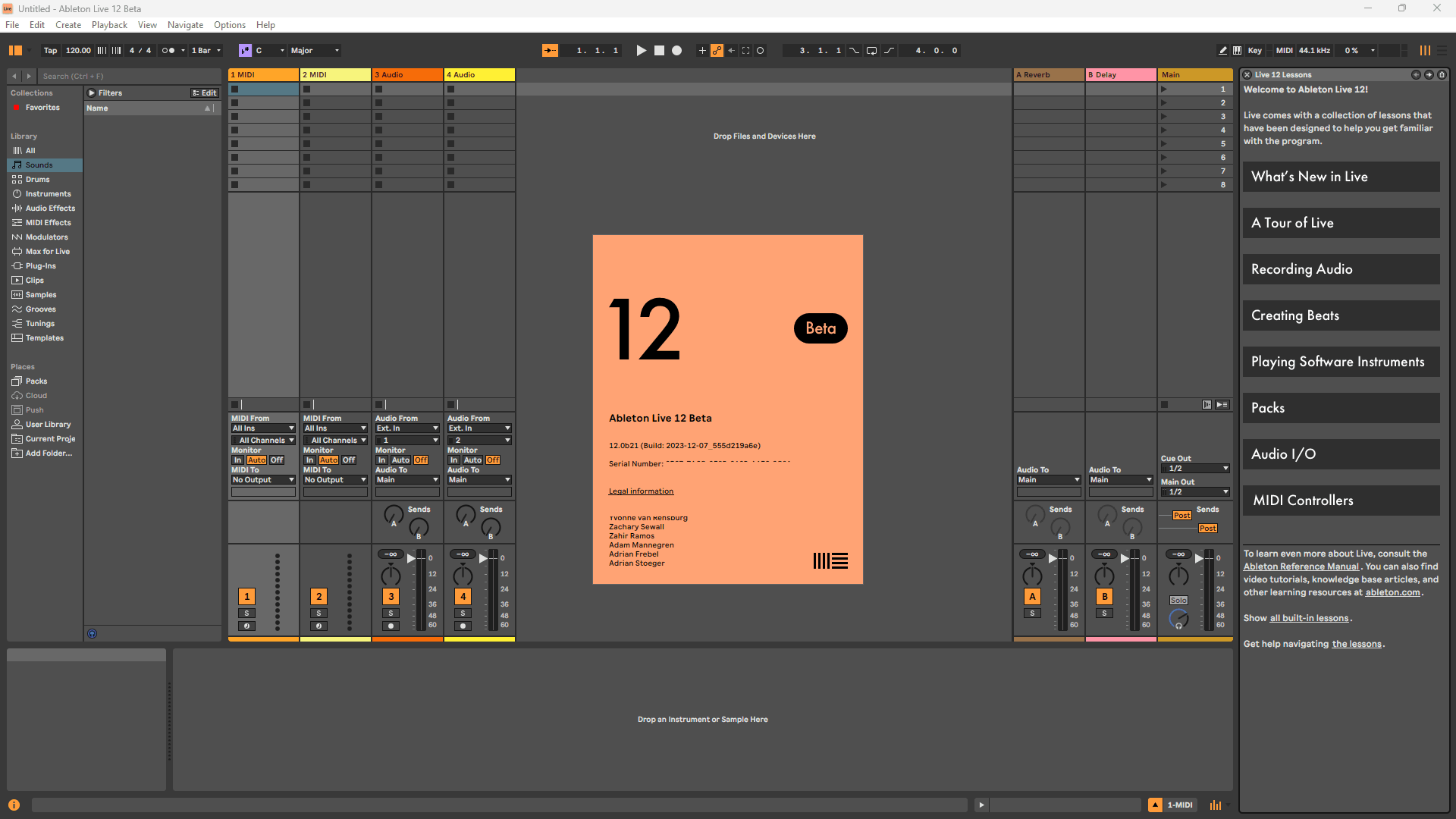Select the Max for Live category
This screenshot has width=1456, height=819.
tap(47, 252)
